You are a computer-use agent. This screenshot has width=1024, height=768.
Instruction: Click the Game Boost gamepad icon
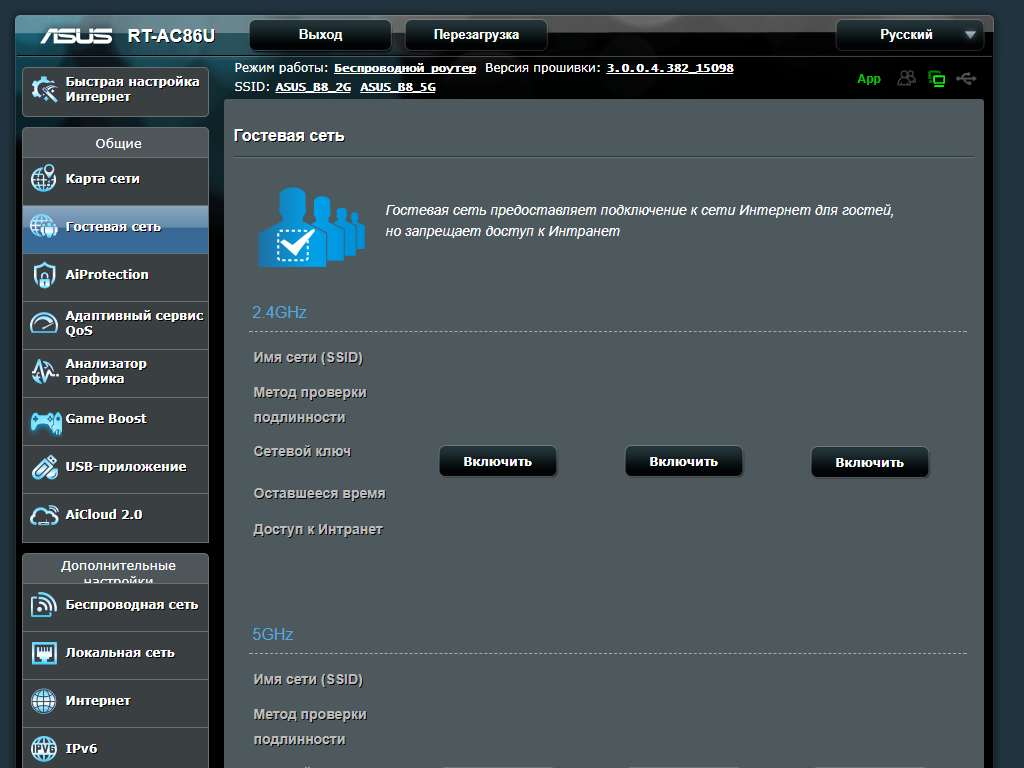[46, 422]
